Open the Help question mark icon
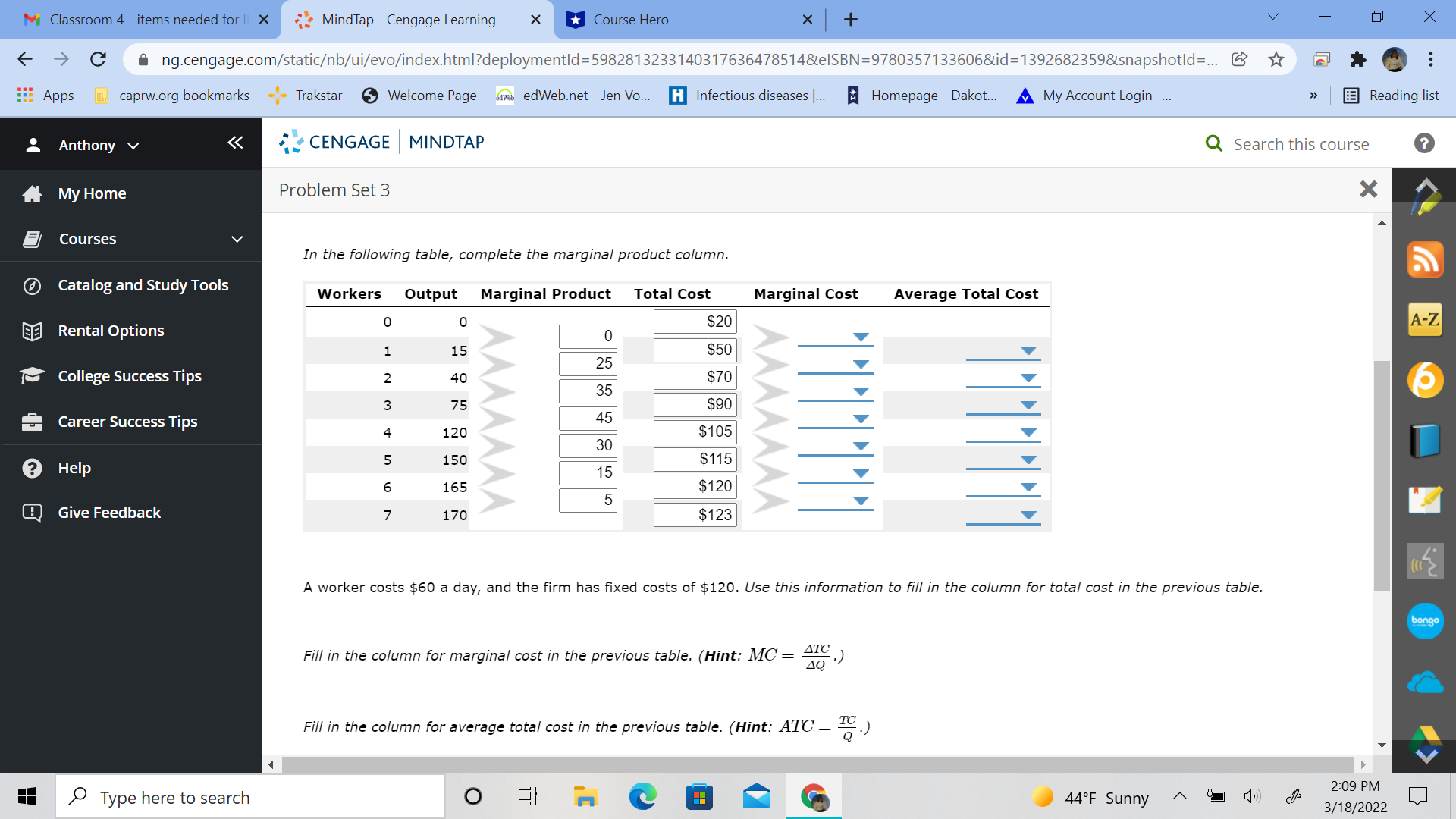The image size is (1456, 819). click(x=1424, y=143)
